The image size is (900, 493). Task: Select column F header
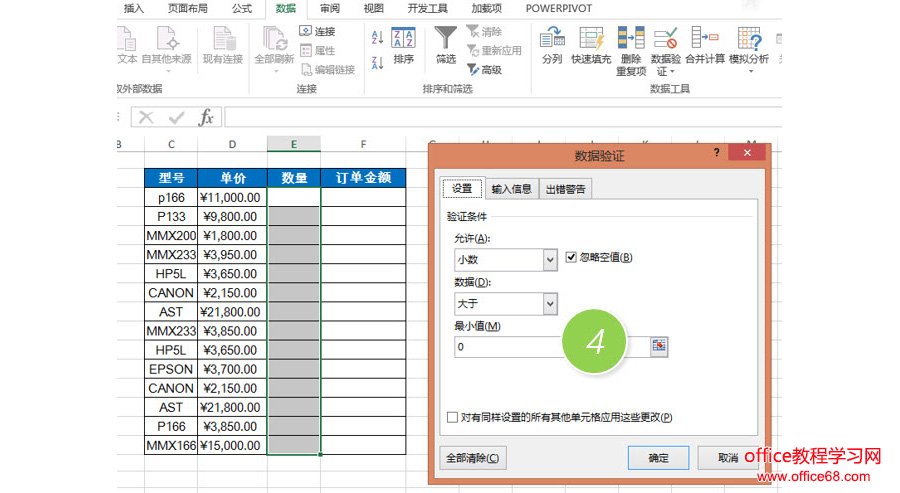coord(363,144)
